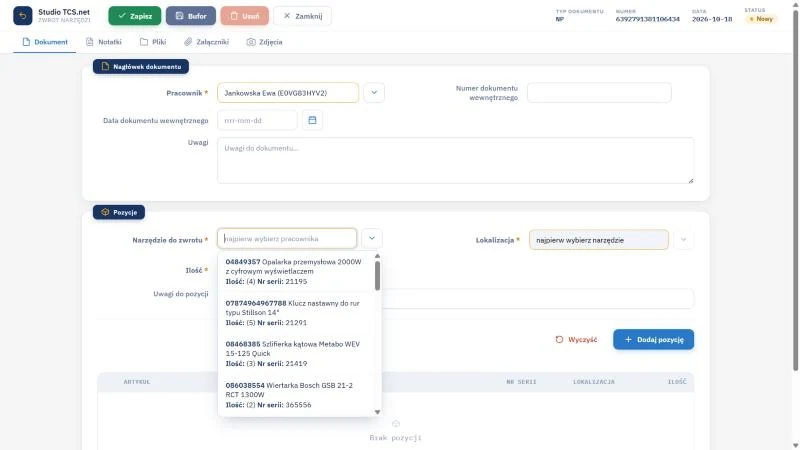Viewport: 800px width, 450px height.
Task: Click the ILOŚĆ column header
Action: click(677, 382)
